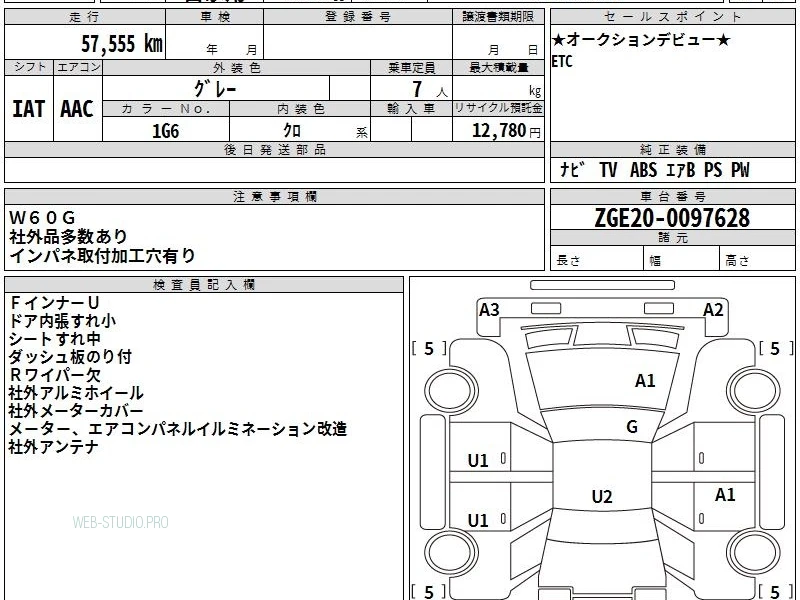Select the イルミネーション改造 note line
Image resolution: width=800 pixels, height=600 pixels.
tap(178, 429)
